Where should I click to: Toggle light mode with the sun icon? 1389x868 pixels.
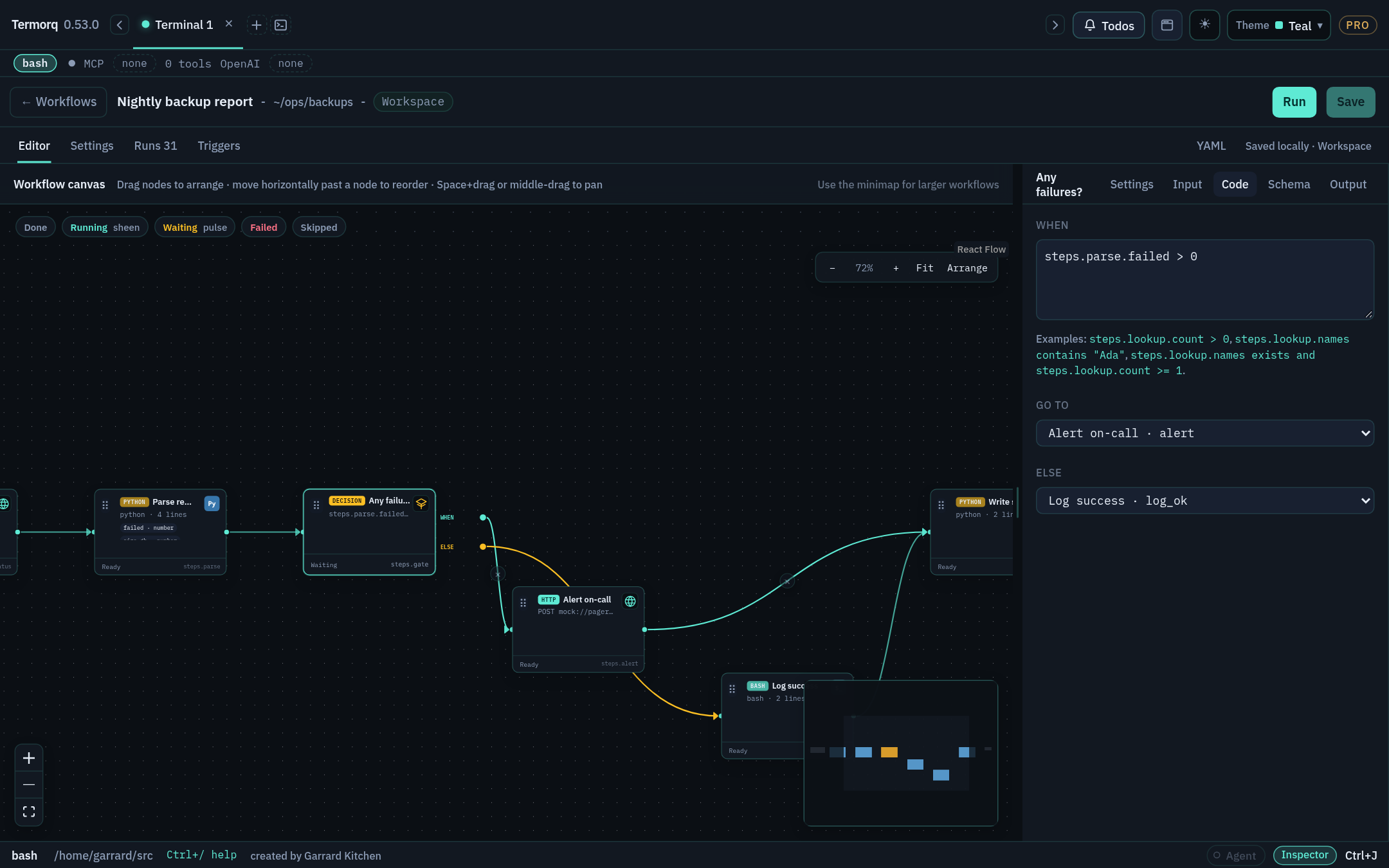(1204, 25)
